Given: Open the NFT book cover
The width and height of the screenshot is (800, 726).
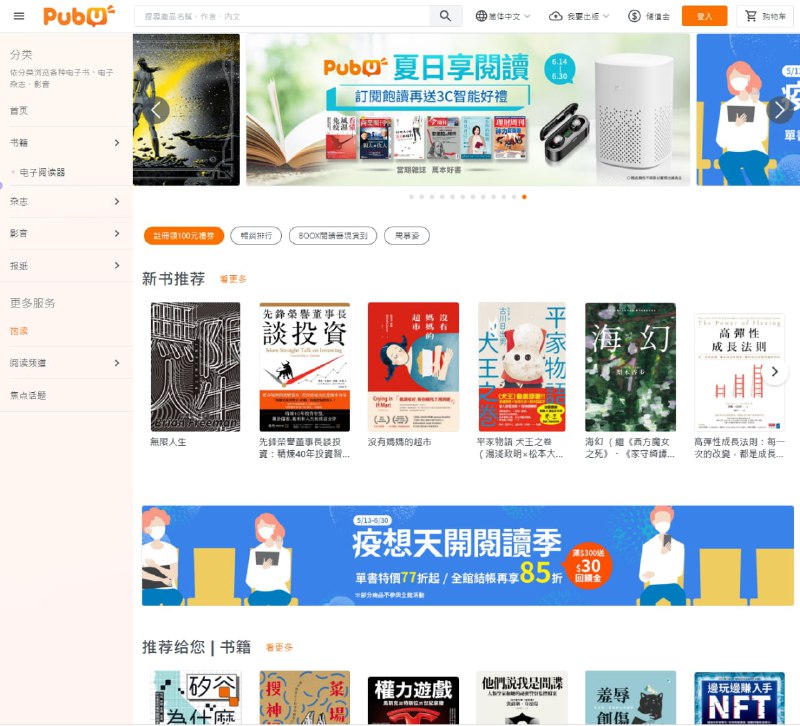Looking at the screenshot, I should click(x=739, y=698).
